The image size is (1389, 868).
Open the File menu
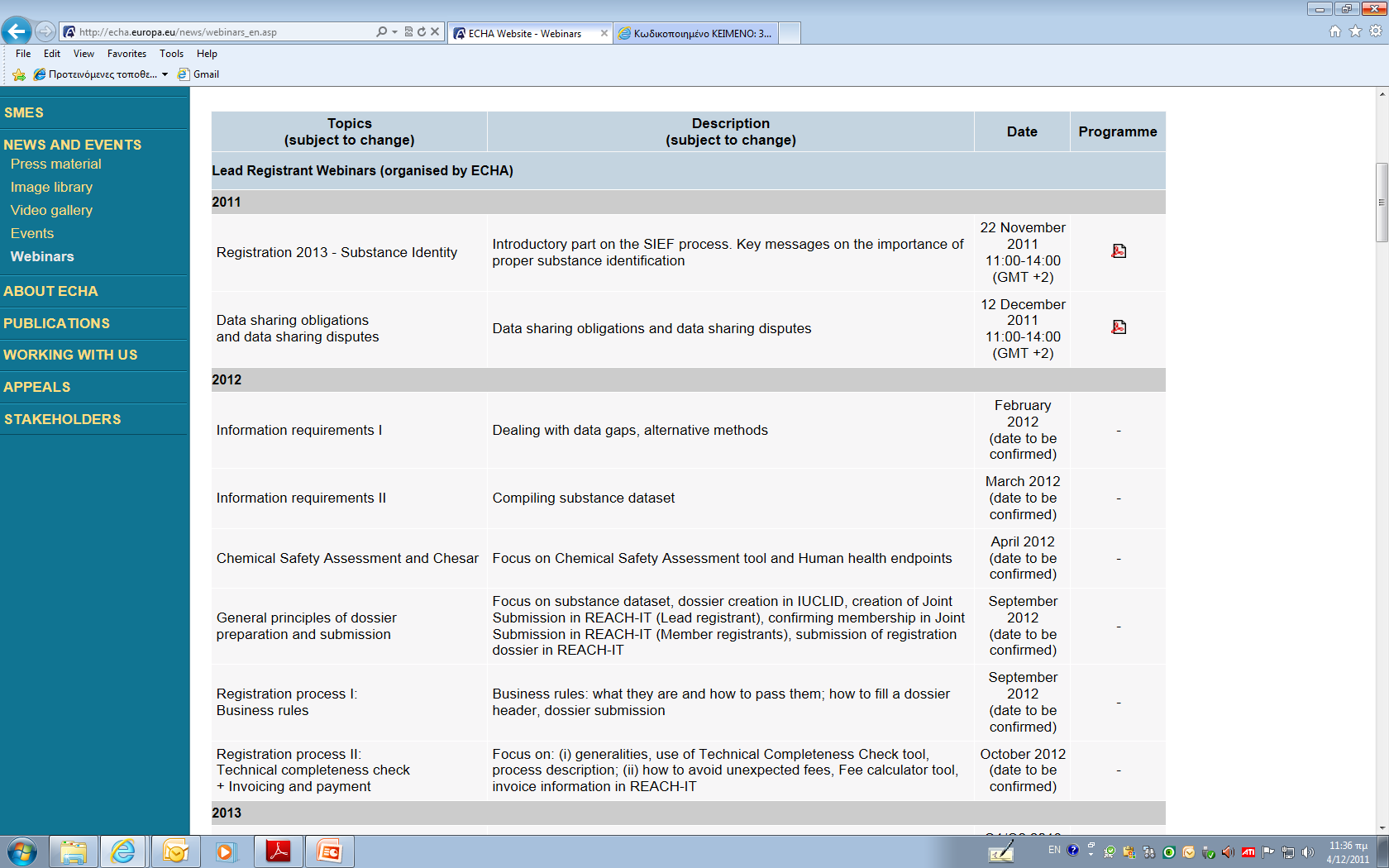(23, 54)
